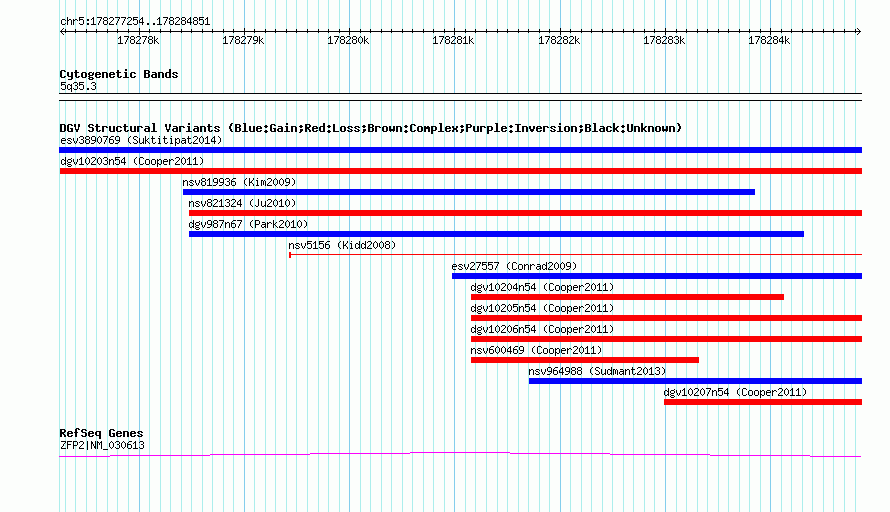Open the dgv987n67 (Park2010) label
Image resolution: width=890 pixels, height=512 pixels.
248,224
